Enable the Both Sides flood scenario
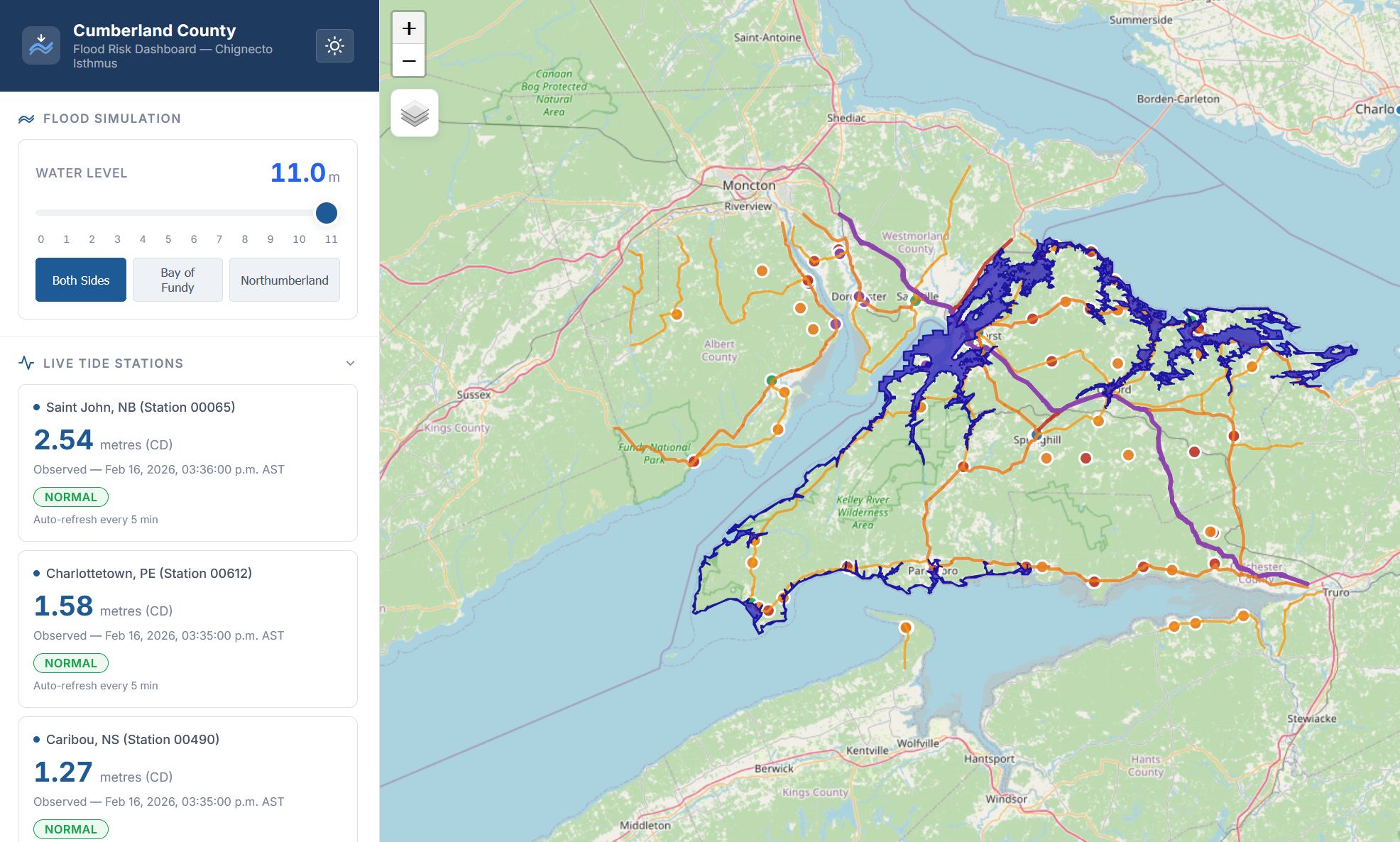The image size is (1400, 842). click(80, 280)
